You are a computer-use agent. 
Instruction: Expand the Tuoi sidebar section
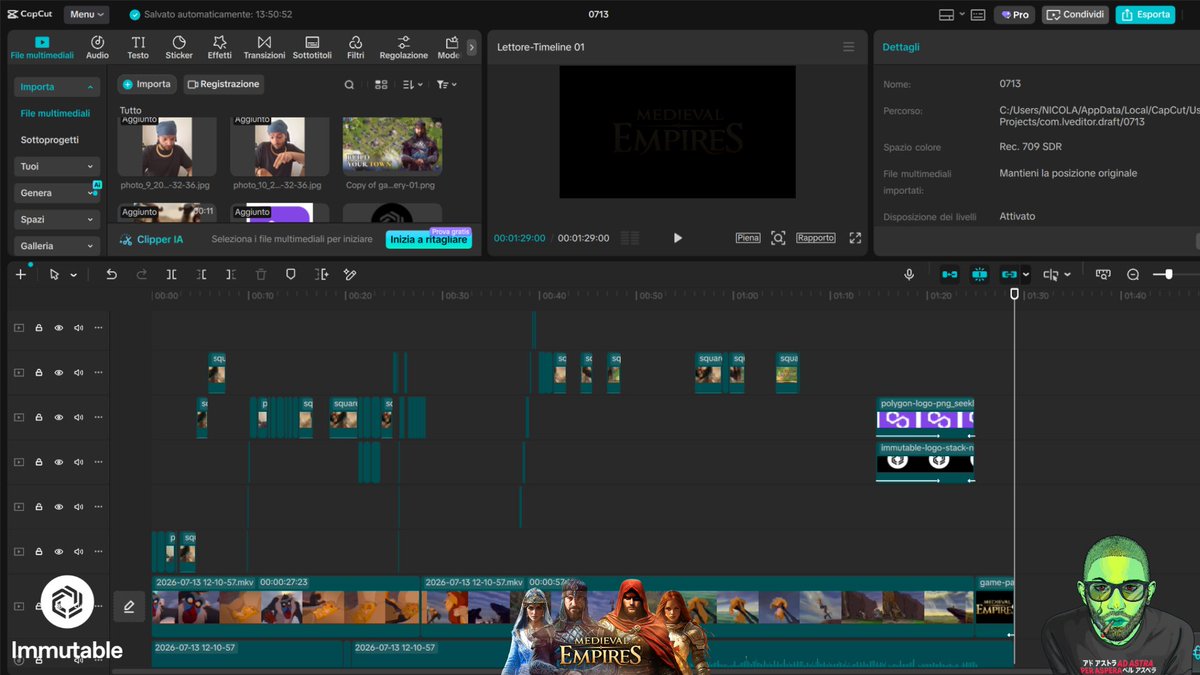[x=57, y=166]
